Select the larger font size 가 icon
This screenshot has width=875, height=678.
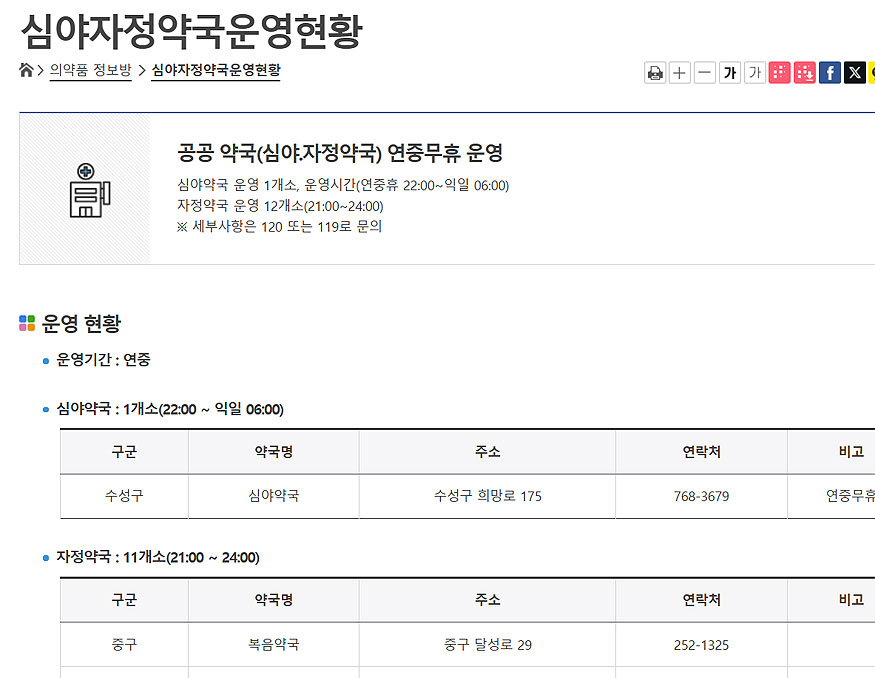tap(732, 72)
